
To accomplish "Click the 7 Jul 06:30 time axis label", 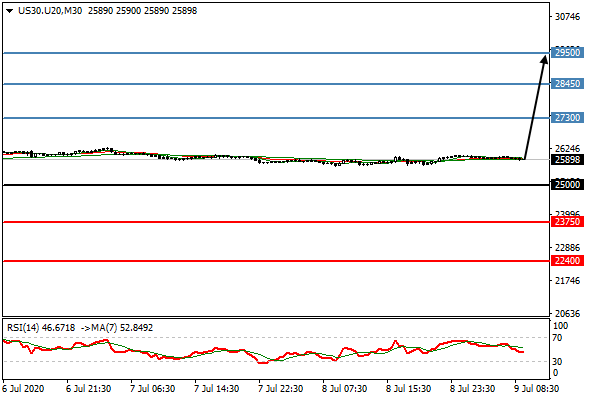I will [152, 389].
